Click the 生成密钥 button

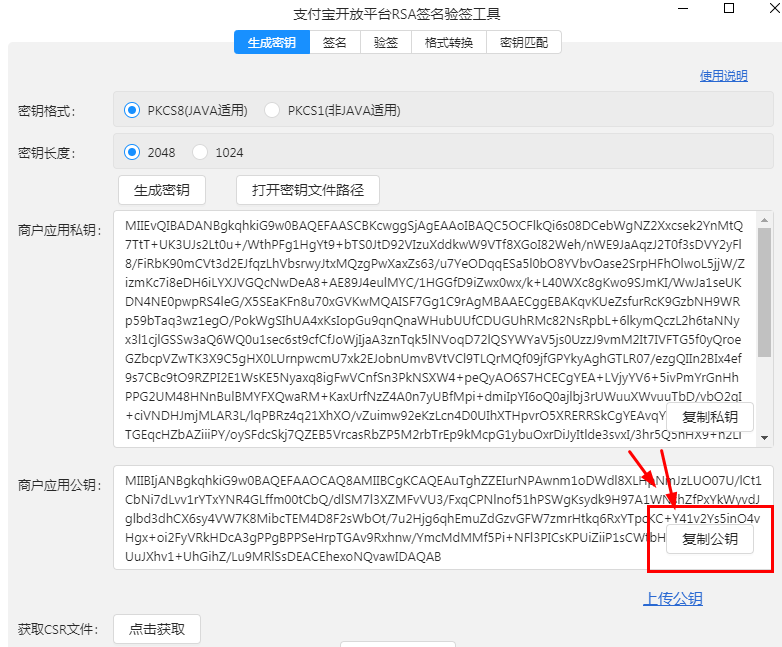tap(162, 190)
